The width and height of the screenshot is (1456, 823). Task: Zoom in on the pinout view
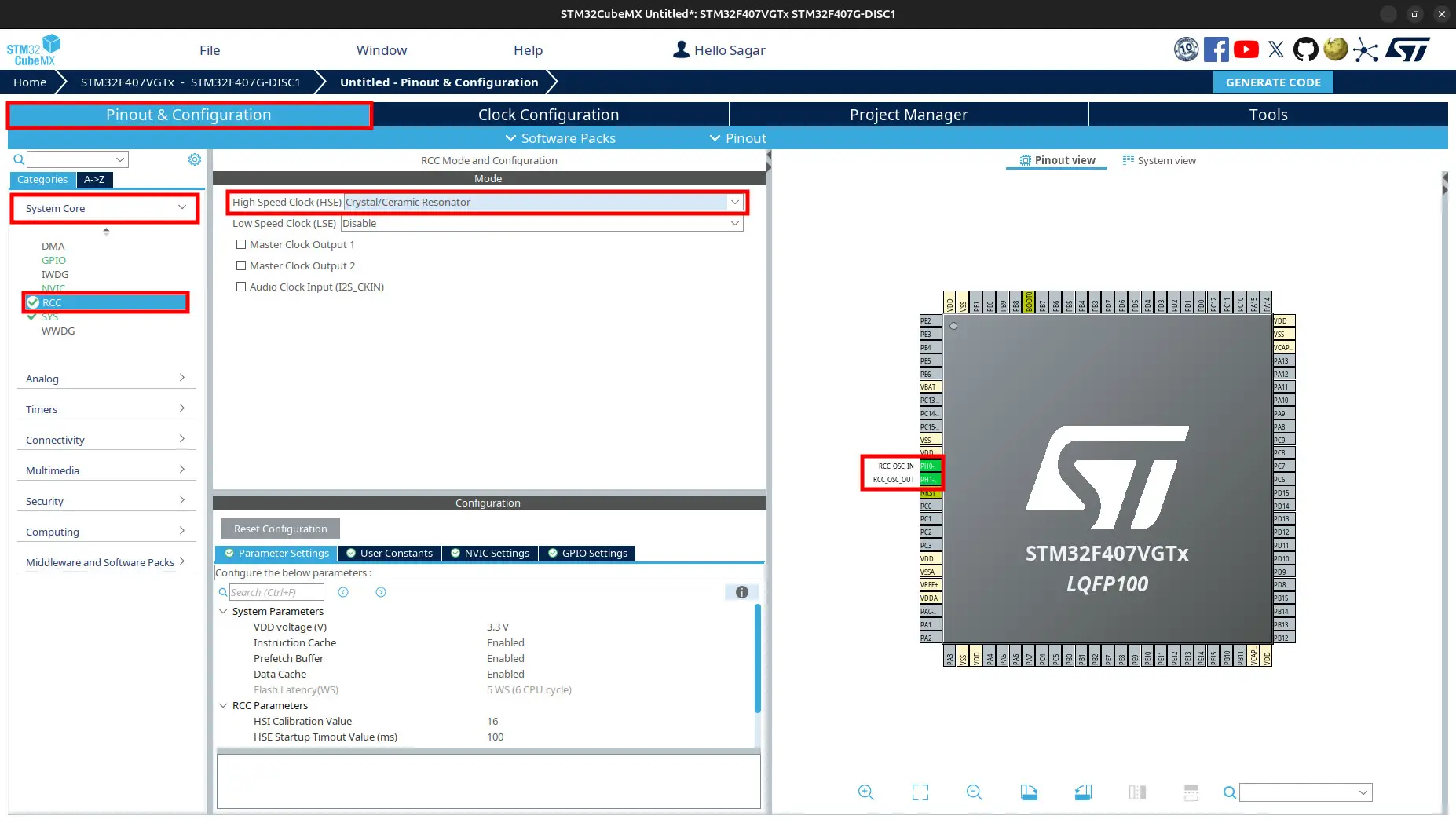coord(865,792)
